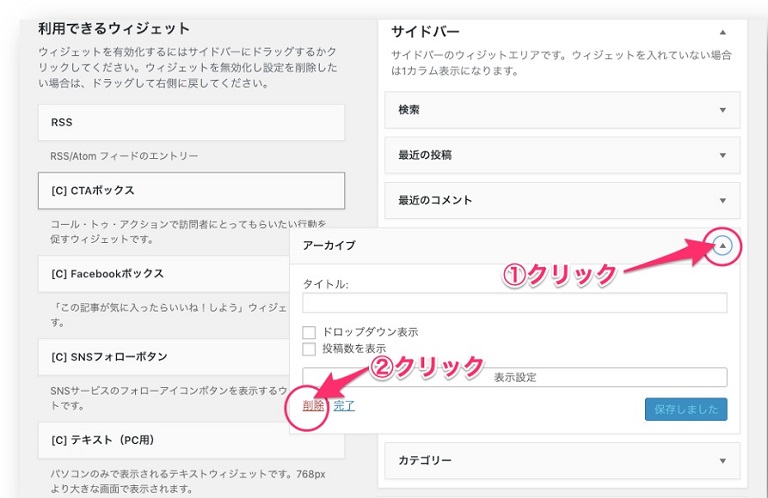Click the 最近のコメント widget title
The width and height of the screenshot is (768, 498).
pyautogui.click(x=435, y=200)
